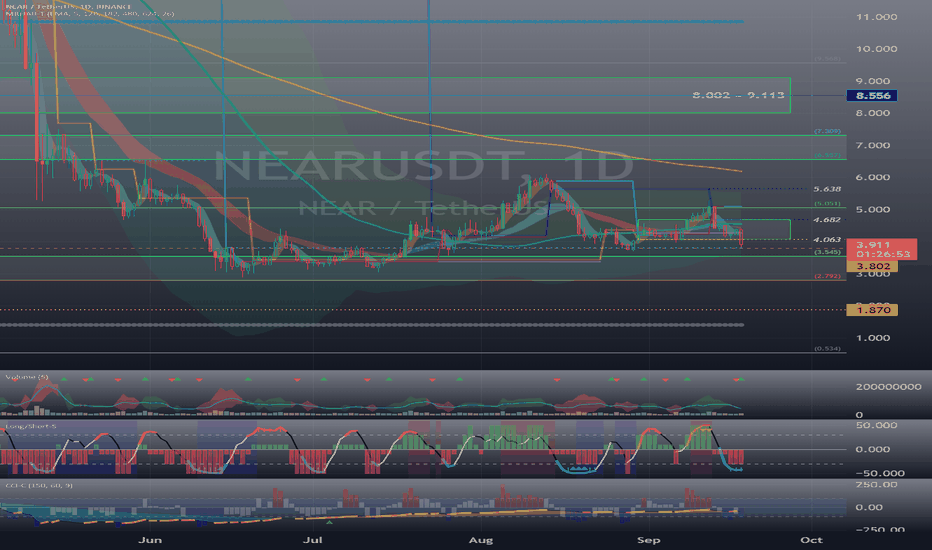Click the 250.00 CCI axis label

[x=876, y=485]
